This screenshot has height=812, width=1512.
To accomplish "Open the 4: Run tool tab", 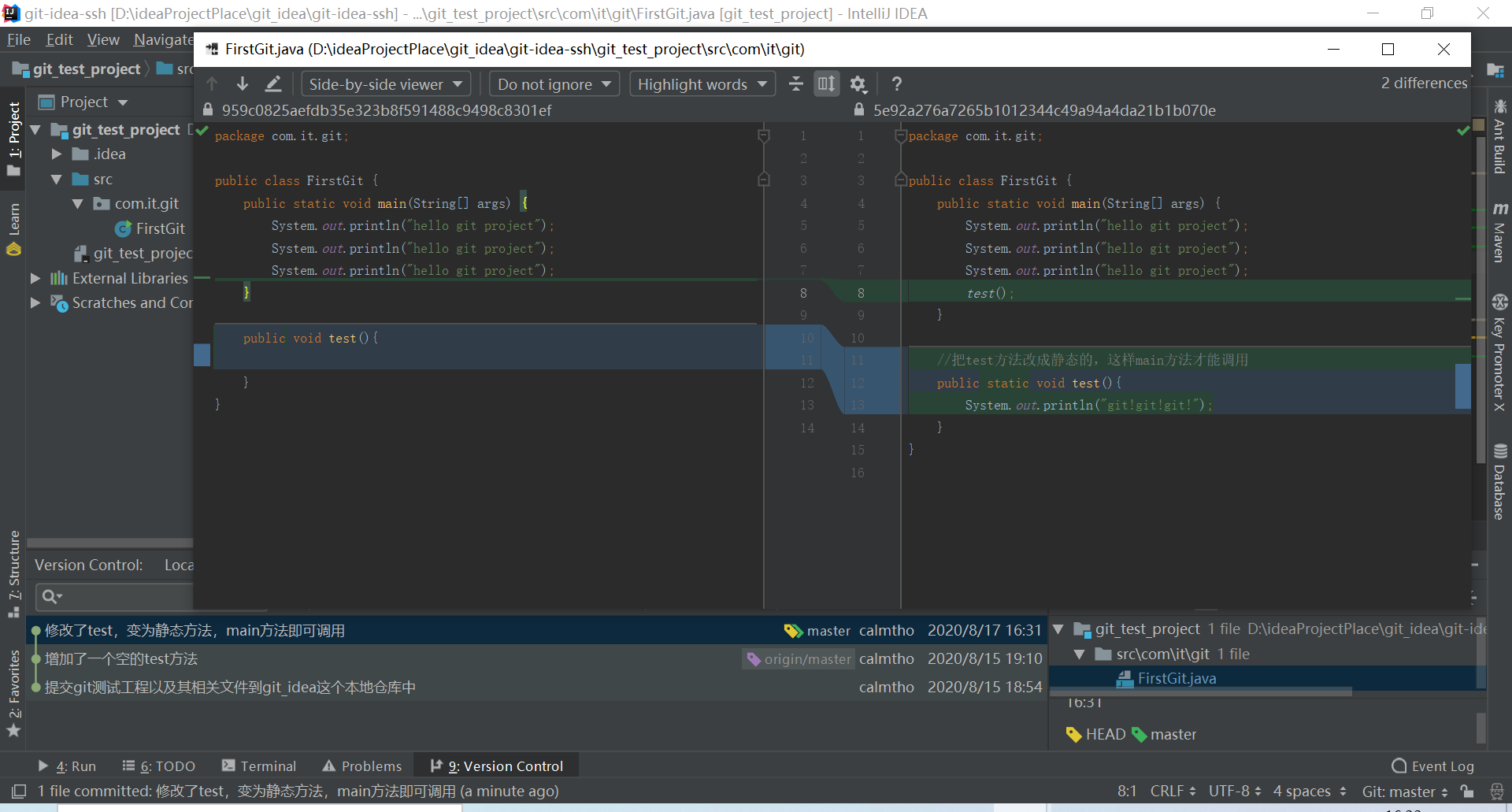I will (x=68, y=766).
